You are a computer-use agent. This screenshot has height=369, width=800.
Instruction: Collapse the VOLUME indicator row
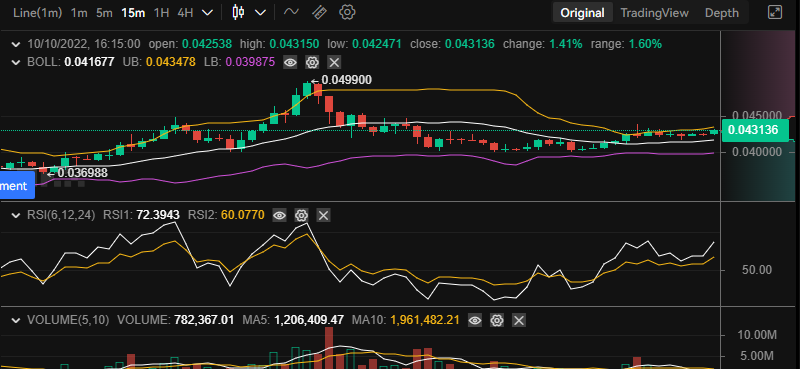17,320
